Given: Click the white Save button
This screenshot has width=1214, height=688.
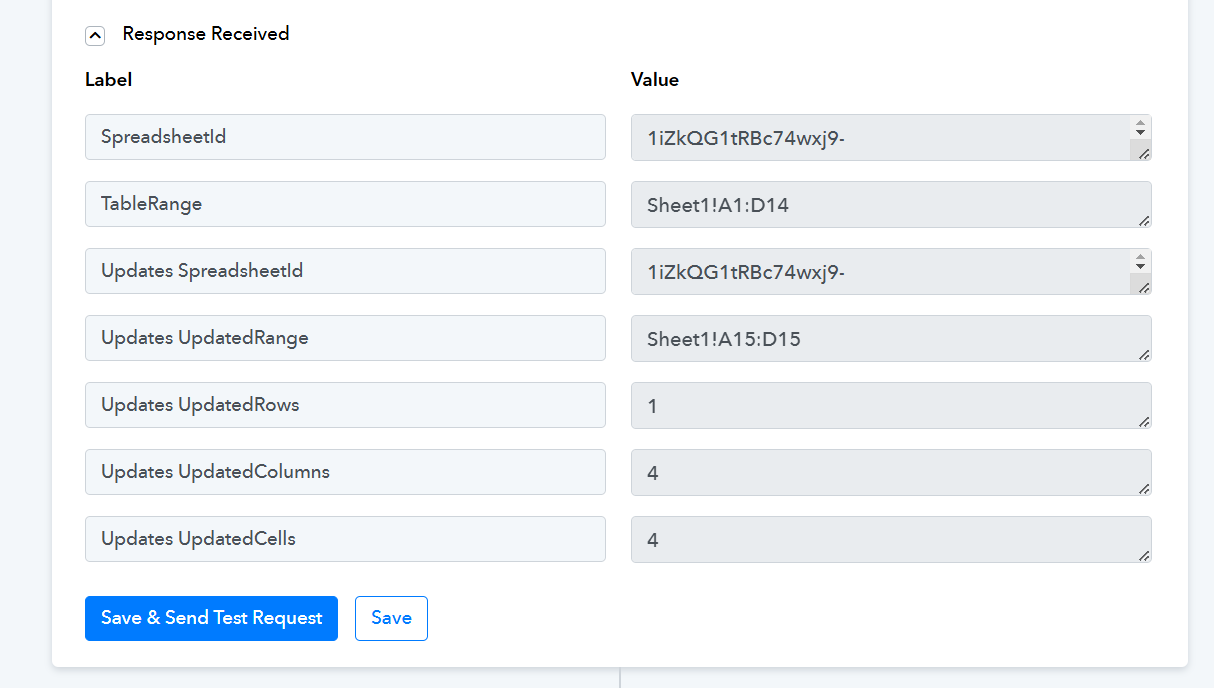Looking at the screenshot, I should 391,618.
